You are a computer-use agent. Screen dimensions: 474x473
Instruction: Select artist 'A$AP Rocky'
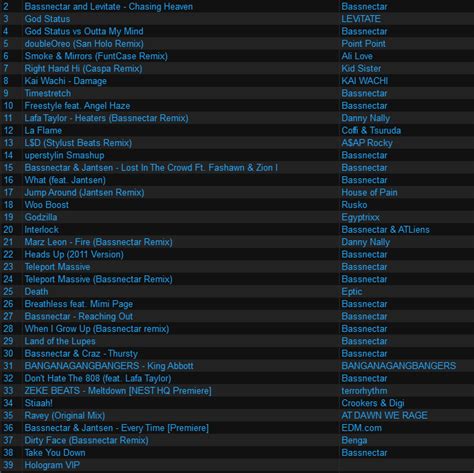click(367, 143)
